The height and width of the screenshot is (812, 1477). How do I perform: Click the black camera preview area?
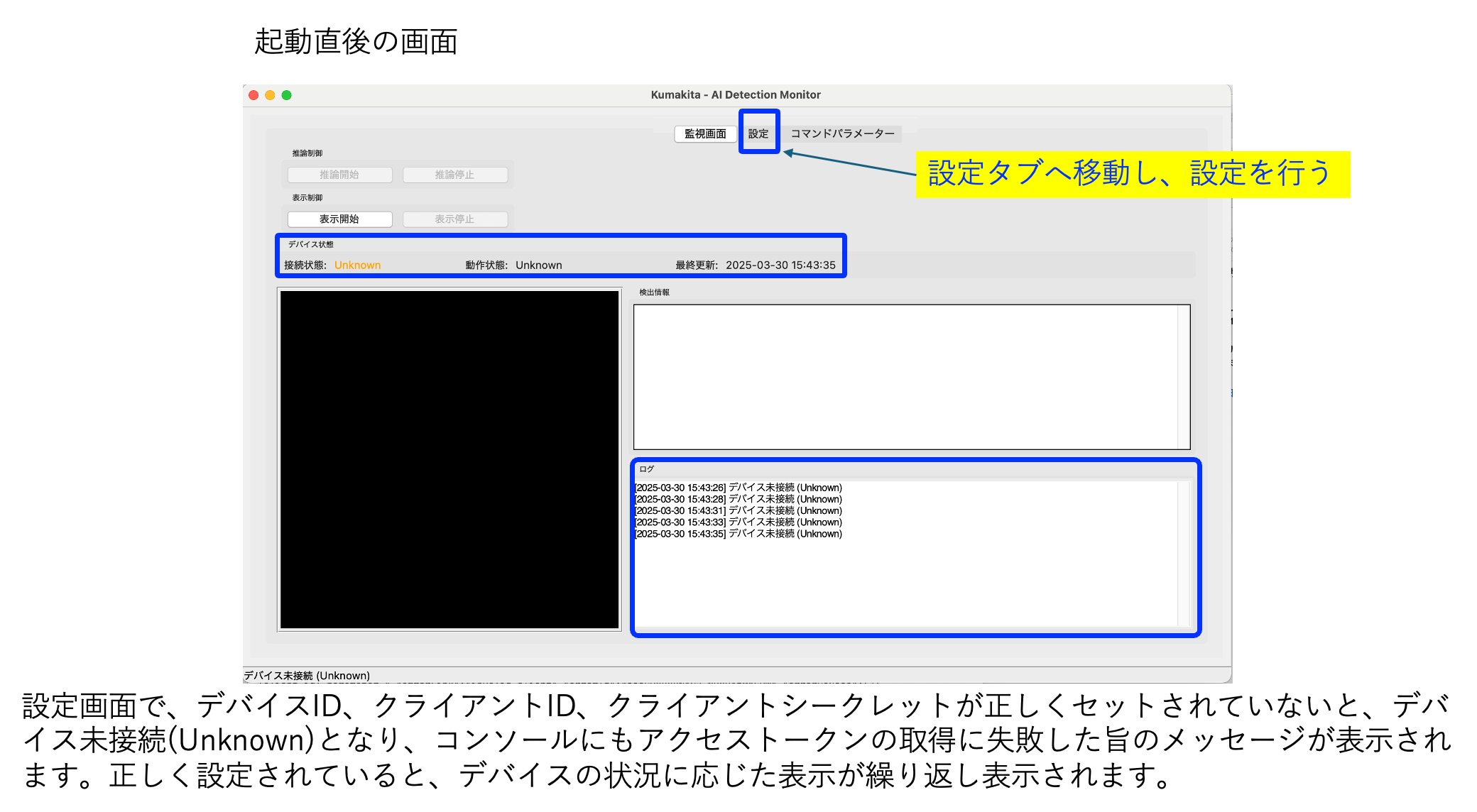pyautogui.click(x=449, y=459)
